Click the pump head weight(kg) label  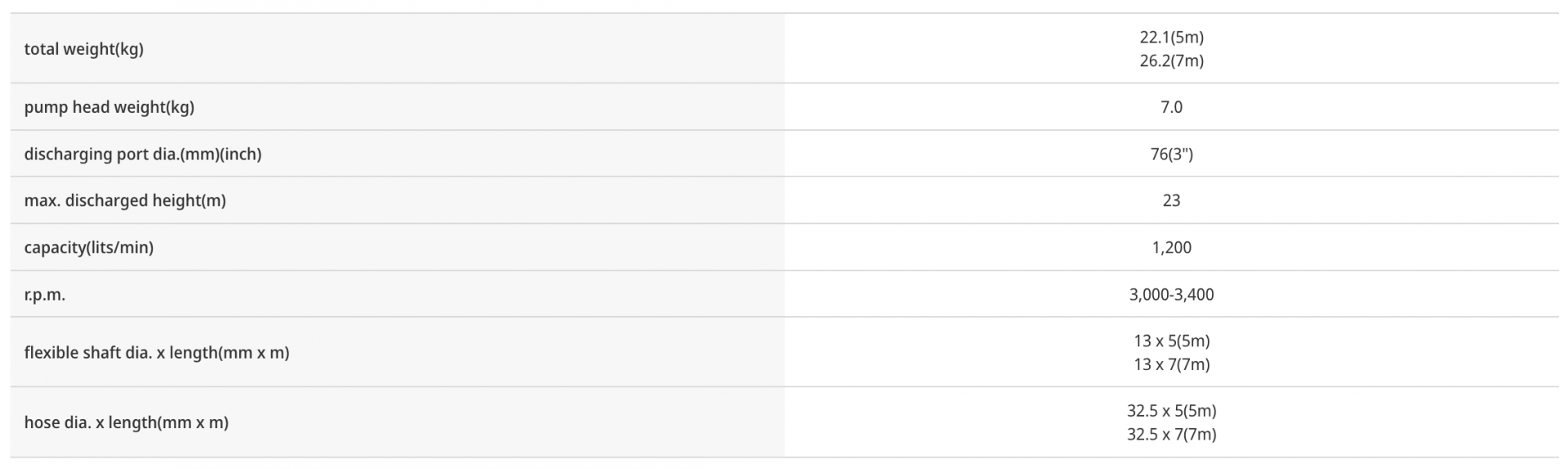coord(109,107)
